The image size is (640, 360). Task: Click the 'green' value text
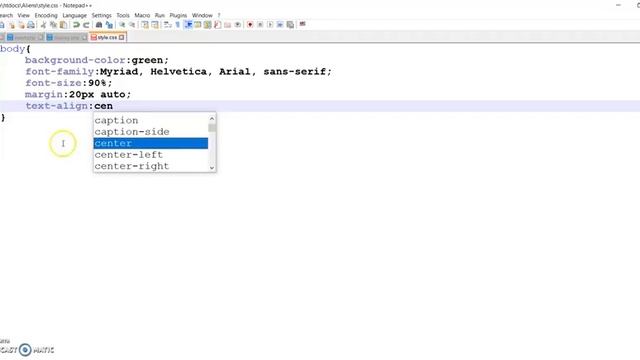(x=147, y=60)
